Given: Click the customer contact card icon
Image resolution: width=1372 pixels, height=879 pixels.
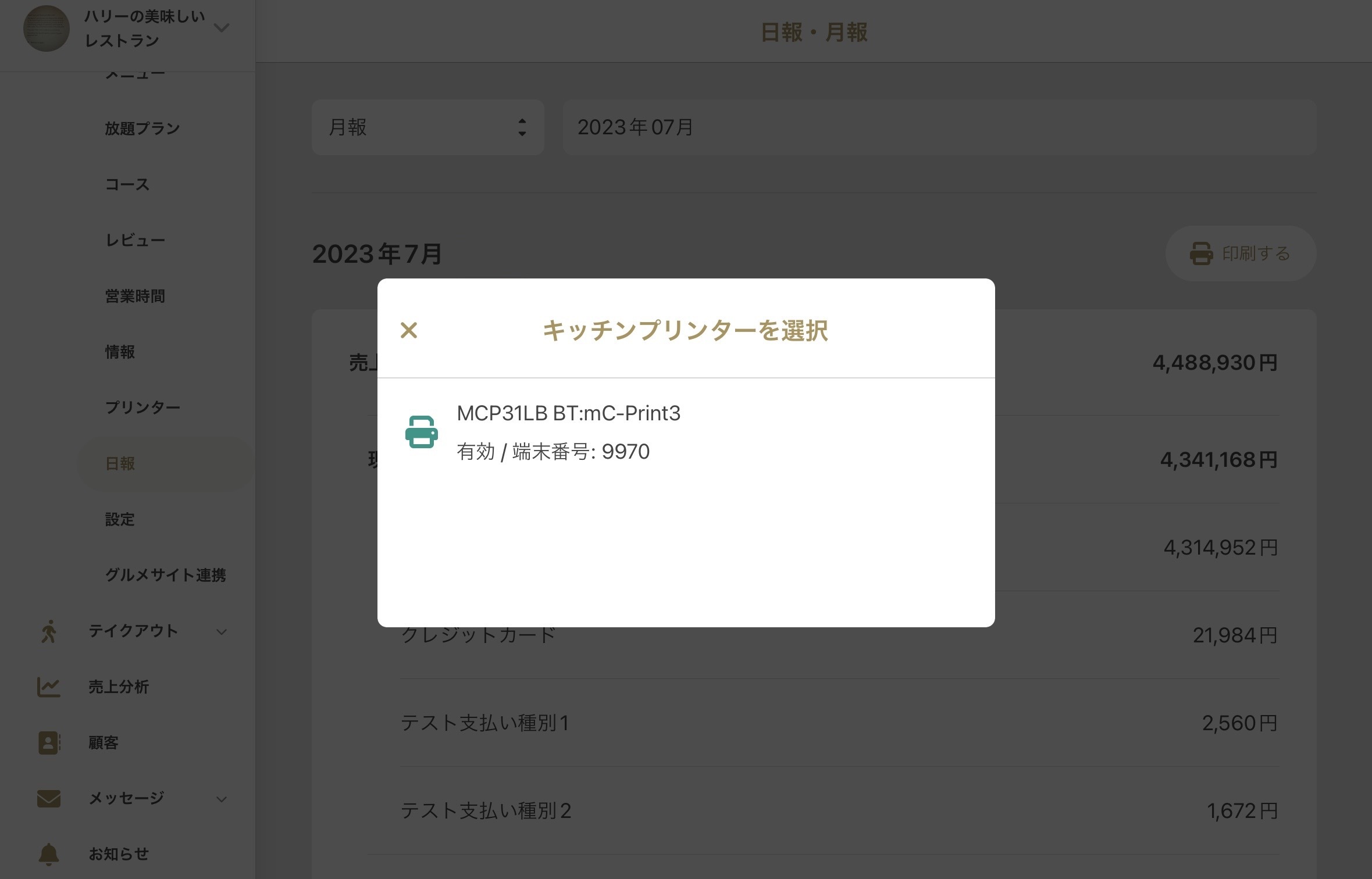Looking at the screenshot, I should point(49,743).
